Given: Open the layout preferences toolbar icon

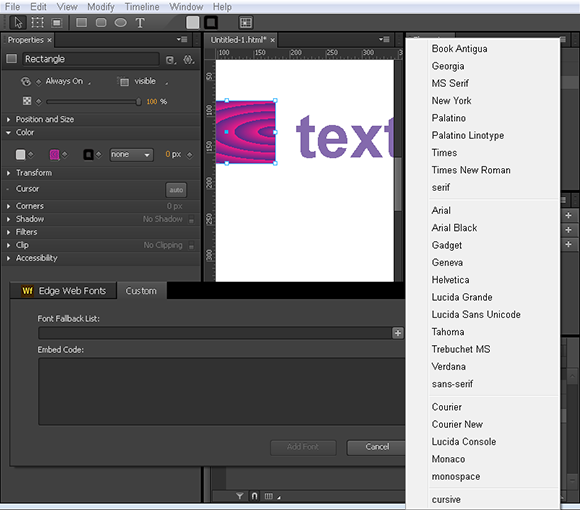Looking at the screenshot, I should [x=246, y=23].
